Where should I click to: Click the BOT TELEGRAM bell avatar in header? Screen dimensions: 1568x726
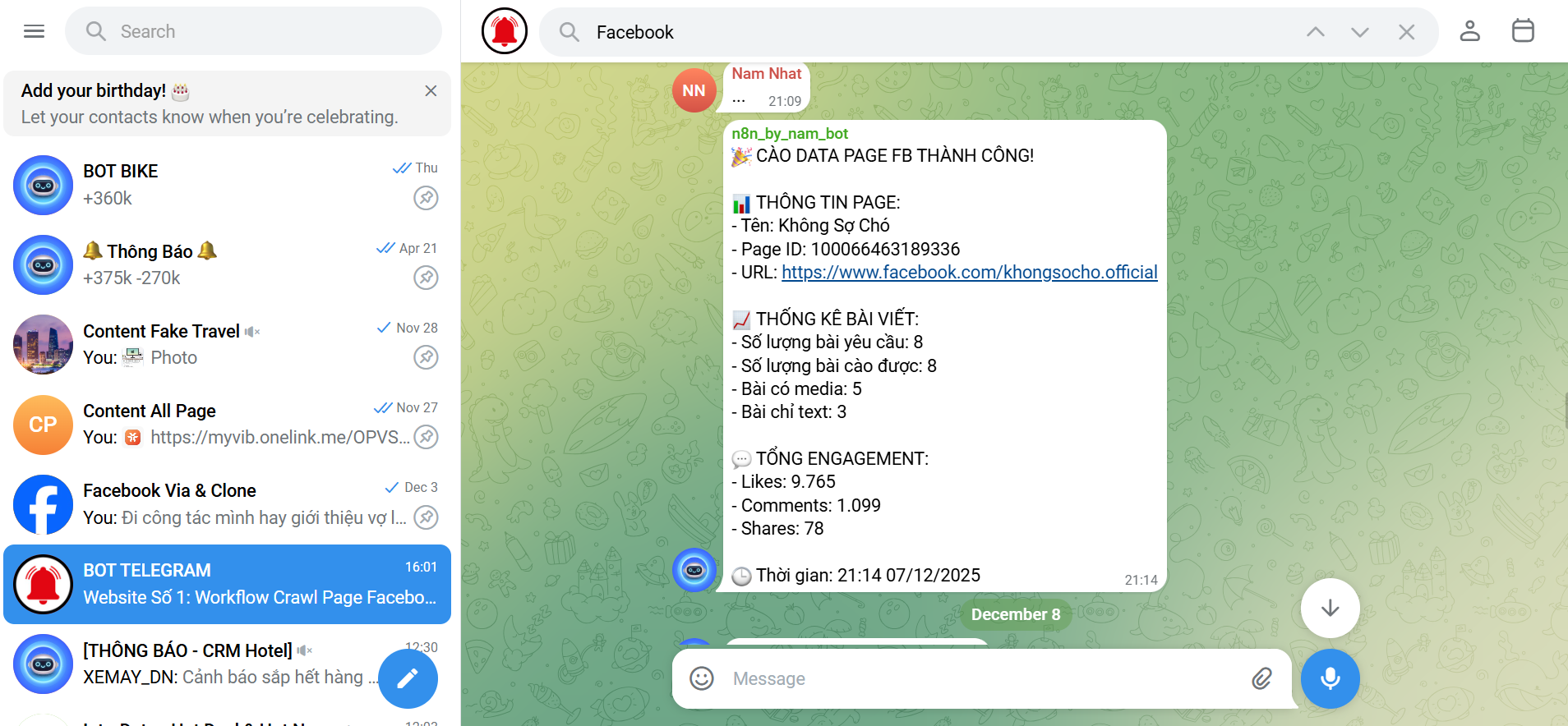click(x=505, y=31)
